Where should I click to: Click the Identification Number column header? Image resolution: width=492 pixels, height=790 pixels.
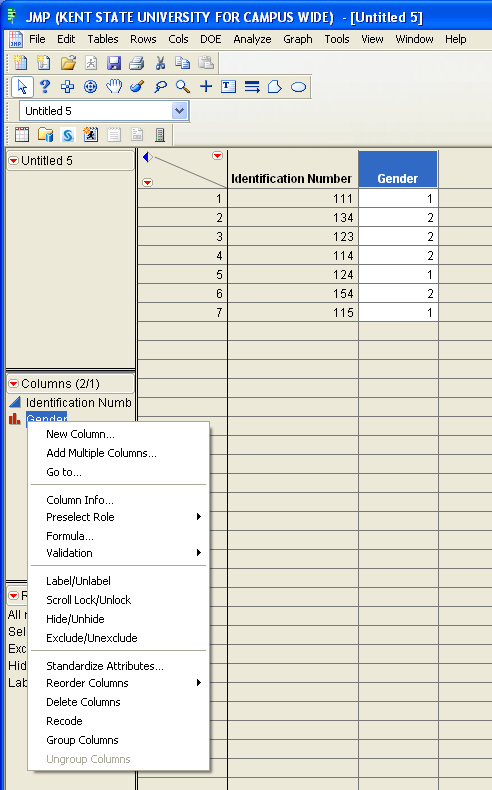click(293, 169)
